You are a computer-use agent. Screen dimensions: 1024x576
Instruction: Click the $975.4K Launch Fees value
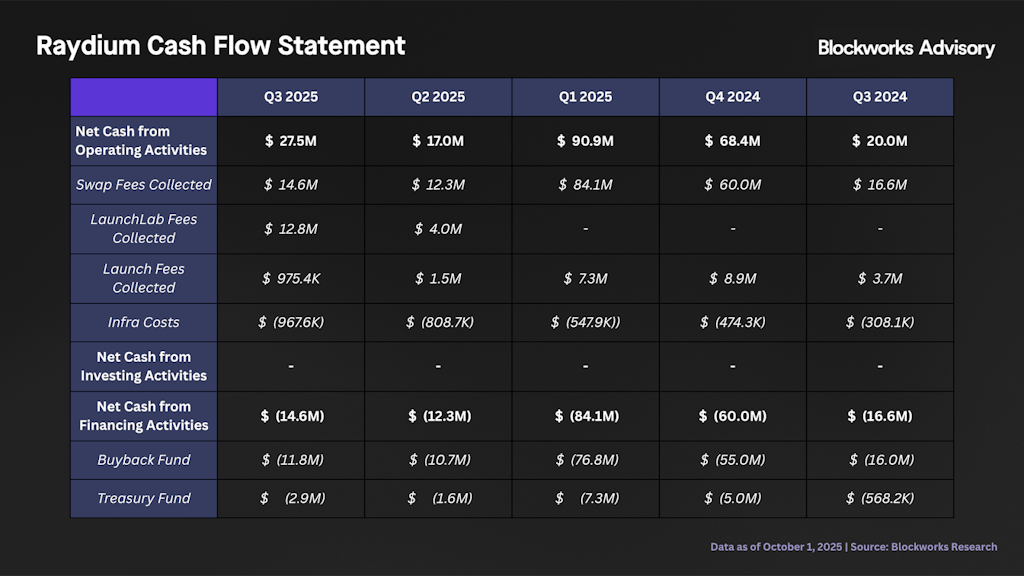[x=291, y=278]
